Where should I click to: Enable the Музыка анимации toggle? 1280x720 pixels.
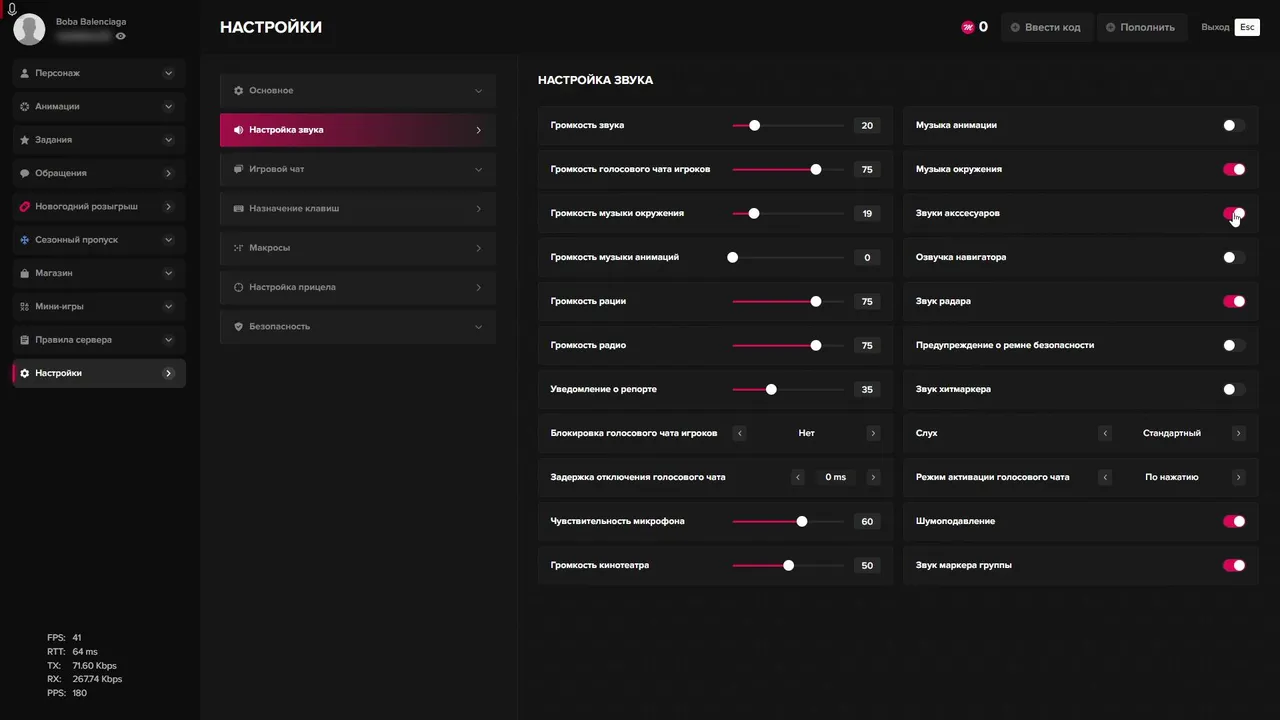(x=1234, y=126)
